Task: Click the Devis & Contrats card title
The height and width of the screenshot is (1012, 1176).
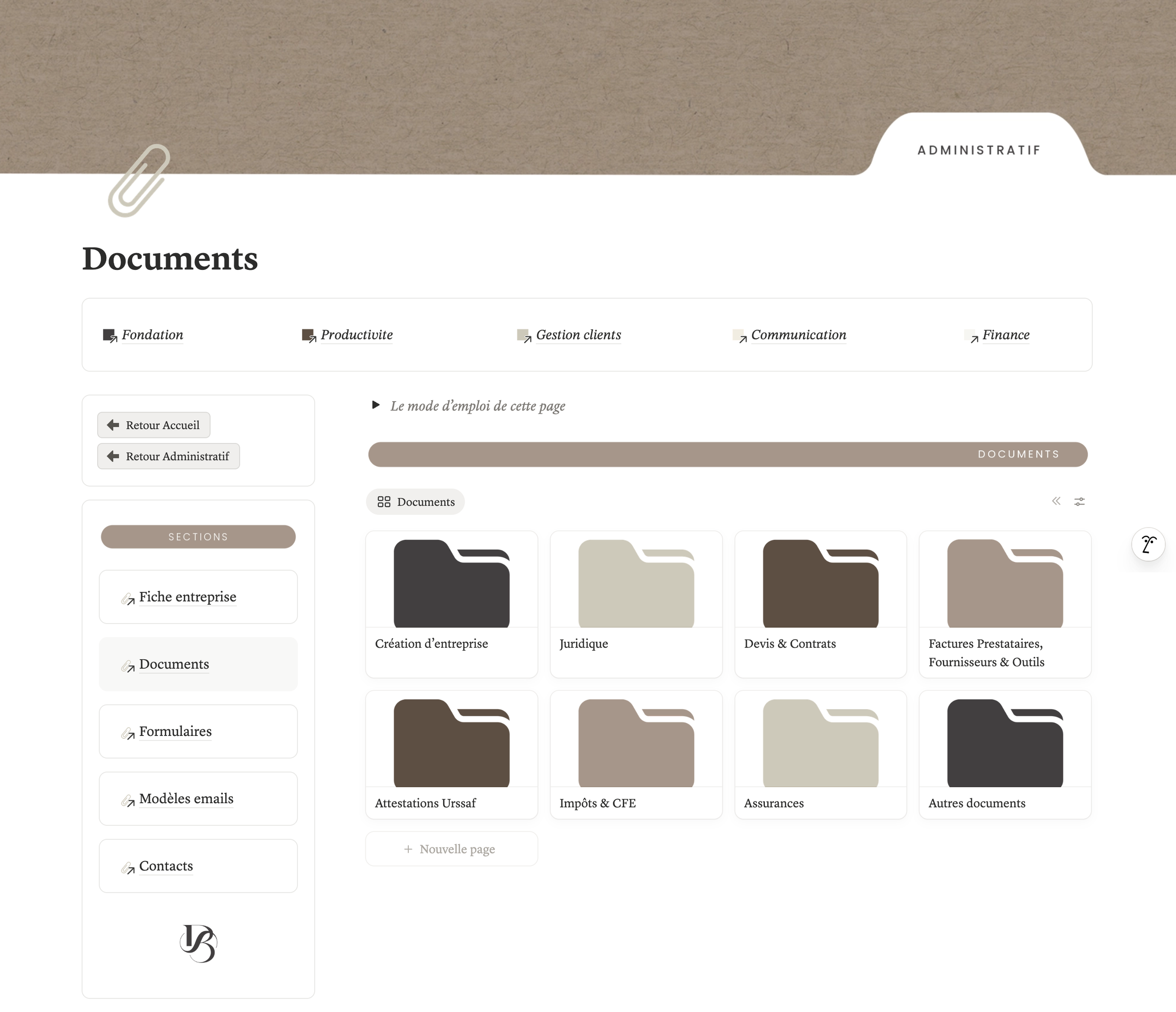Action: 790,644
